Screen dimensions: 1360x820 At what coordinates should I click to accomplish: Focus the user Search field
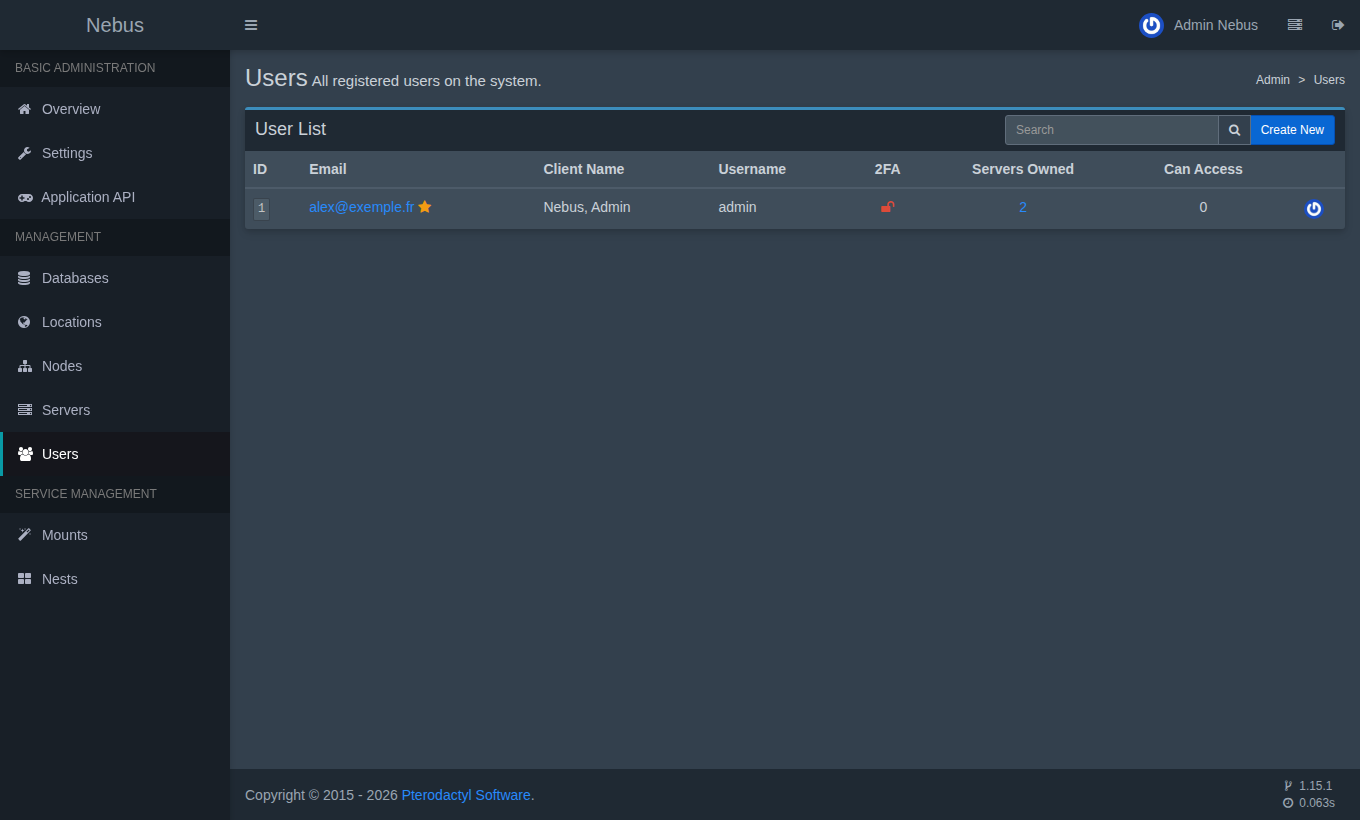click(x=1111, y=130)
